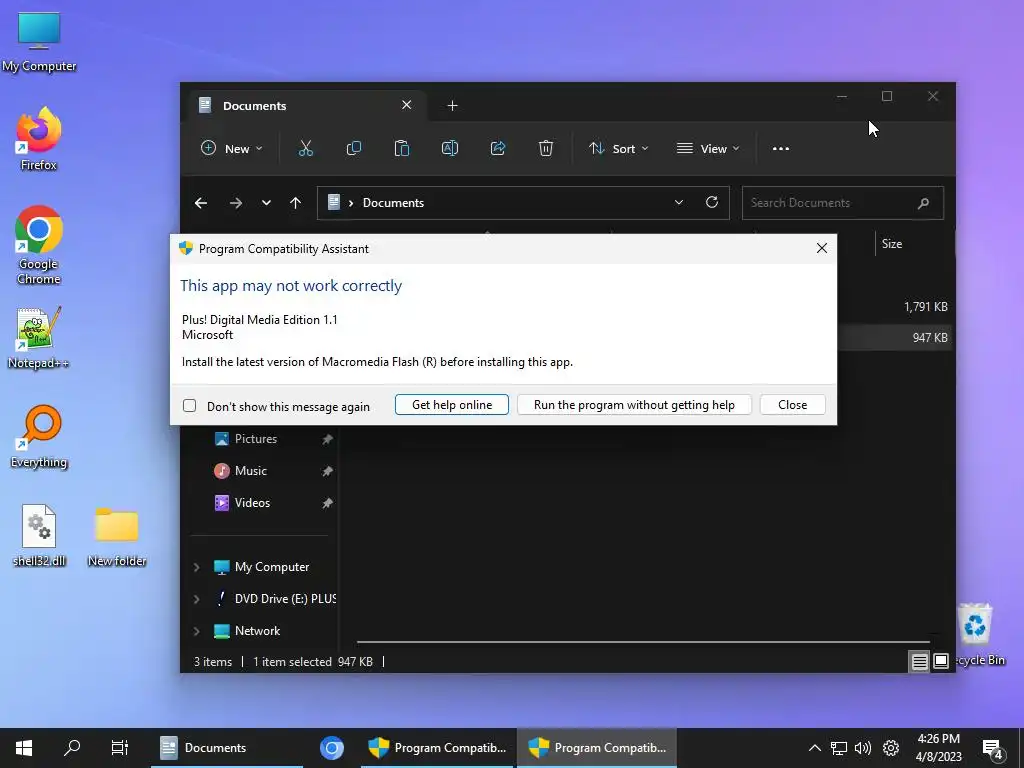Select the Recycle Bin desktop icon
Image resolution: width=1024 pixels, height=768 pixels.
pos(978,635)
